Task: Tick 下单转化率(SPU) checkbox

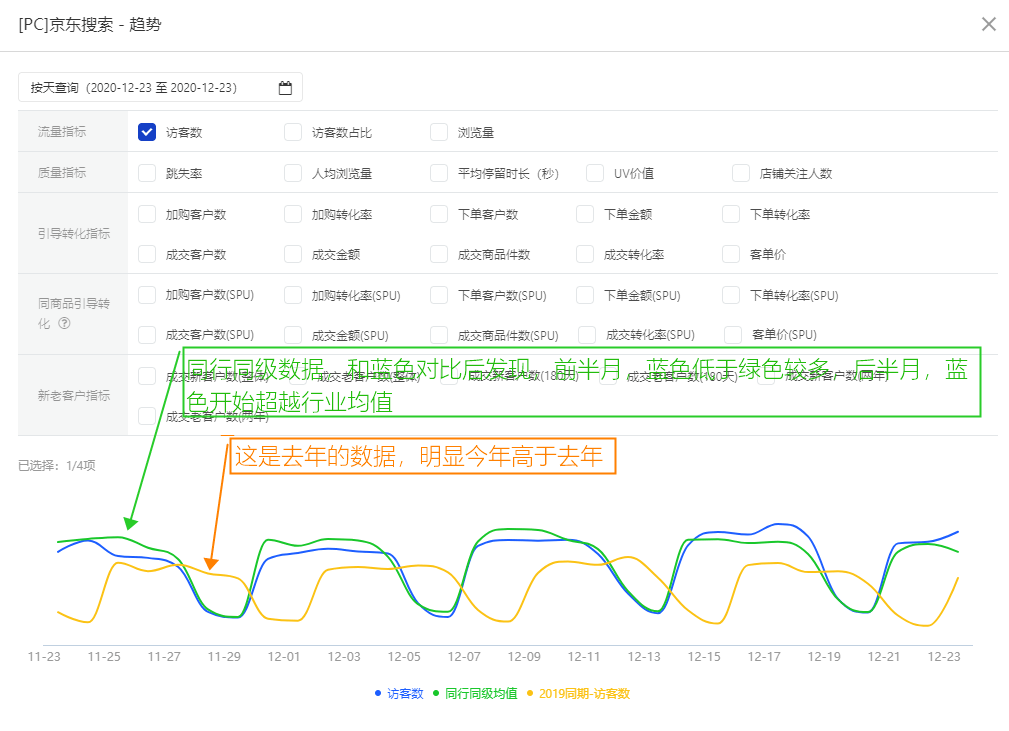Action: 731,295
